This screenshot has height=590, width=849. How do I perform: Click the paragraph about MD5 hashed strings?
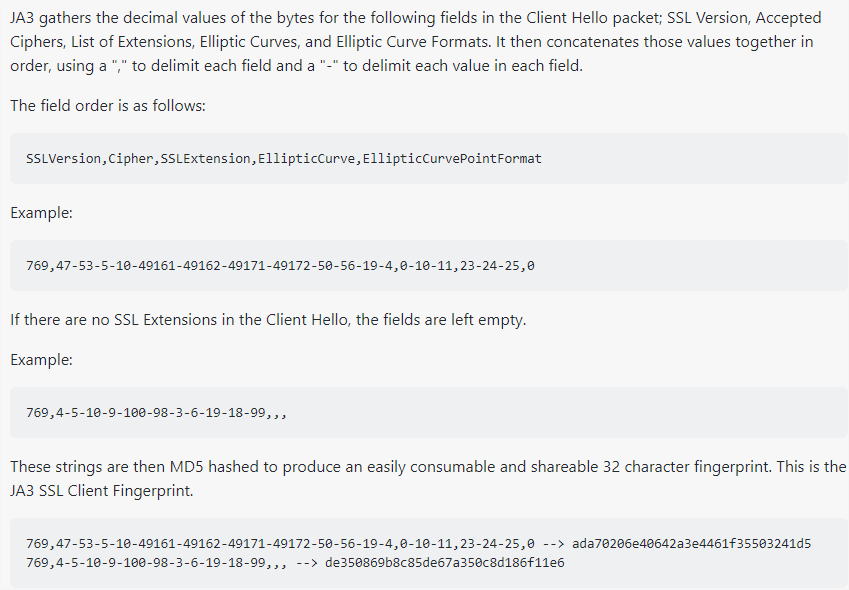428,478
